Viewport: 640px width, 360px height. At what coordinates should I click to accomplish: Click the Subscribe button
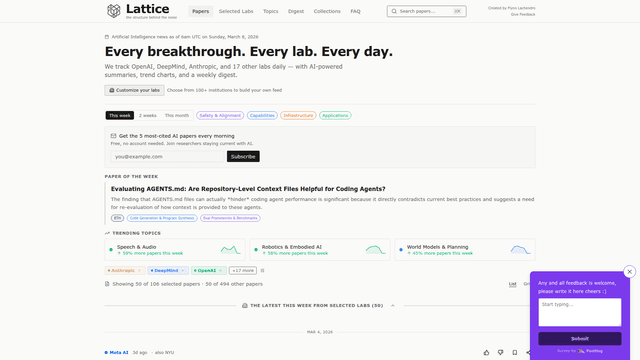(243, 156)
